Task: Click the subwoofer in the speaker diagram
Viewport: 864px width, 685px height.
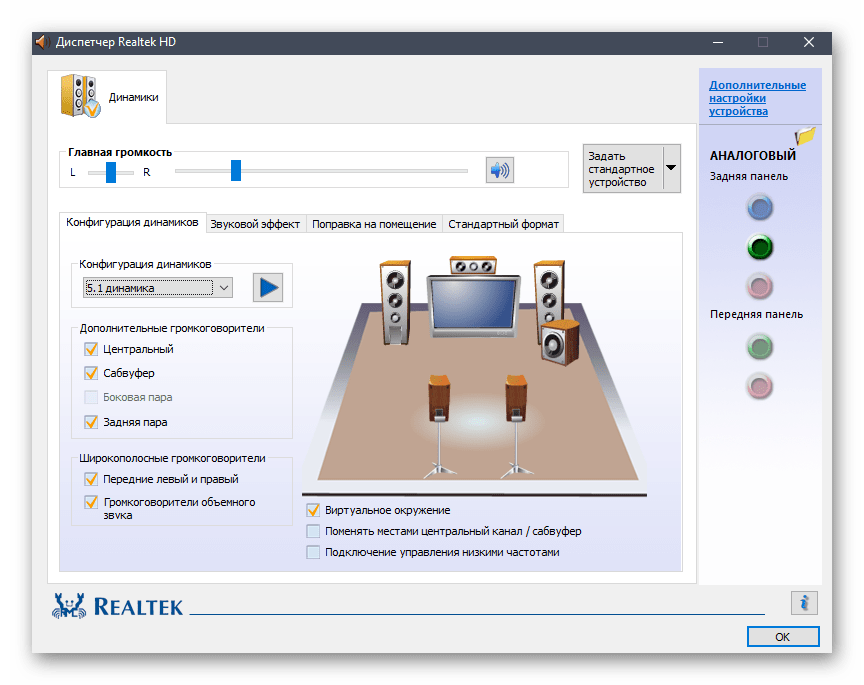Action: tap(559, 341)
